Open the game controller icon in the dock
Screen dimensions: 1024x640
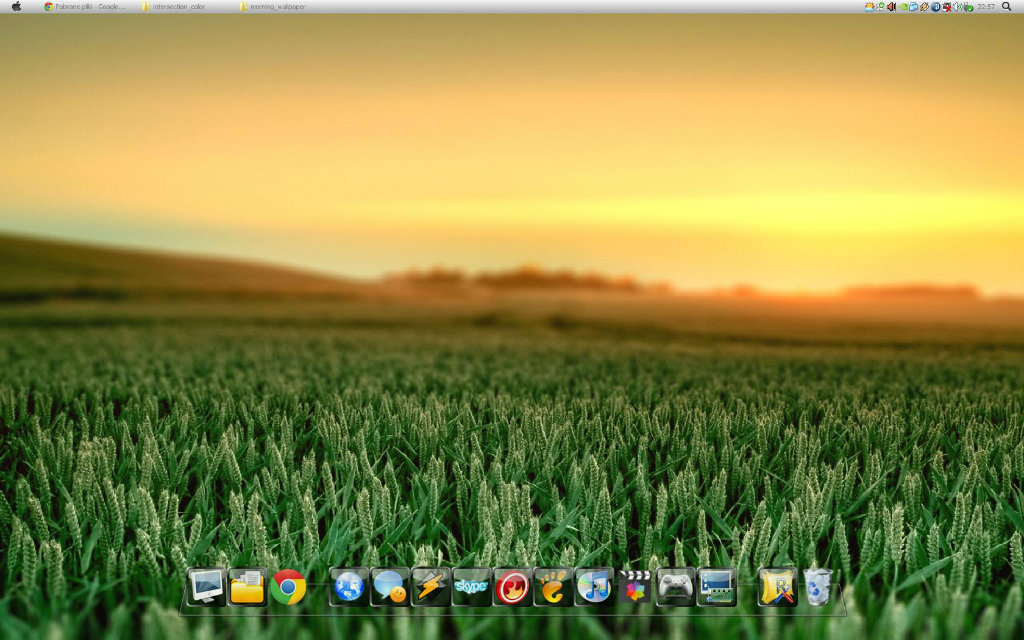point(675,586)
